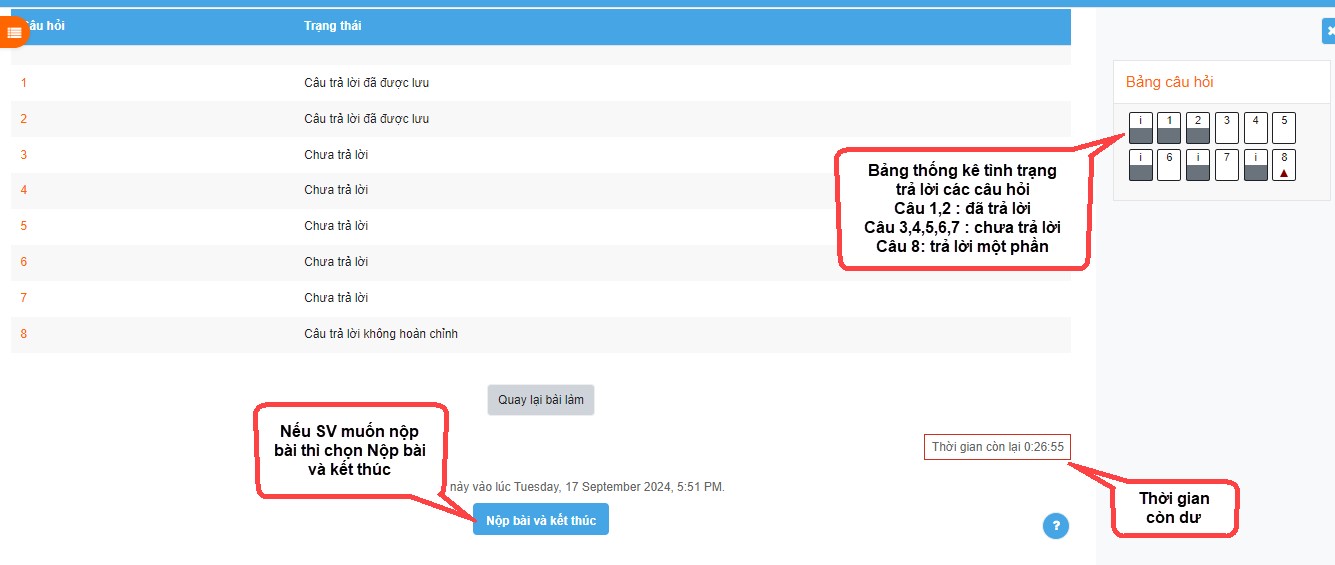This screenshot has width=1335, height=565.
Task: Open question 1 link in summary table
Action: point(24,83)
